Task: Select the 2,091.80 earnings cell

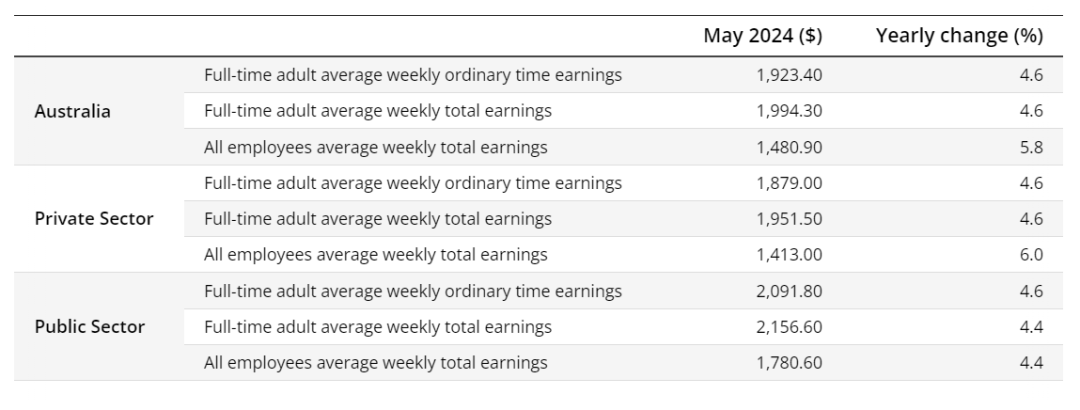Action: coord(790,291)
